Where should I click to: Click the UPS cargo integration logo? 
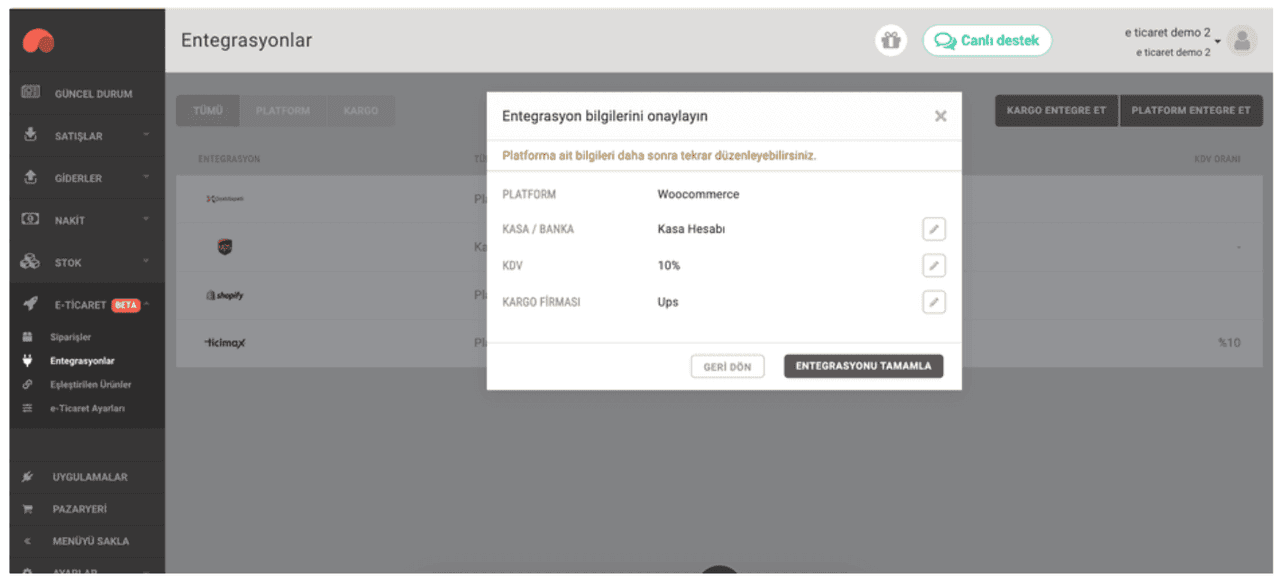(x=226, y=246)
